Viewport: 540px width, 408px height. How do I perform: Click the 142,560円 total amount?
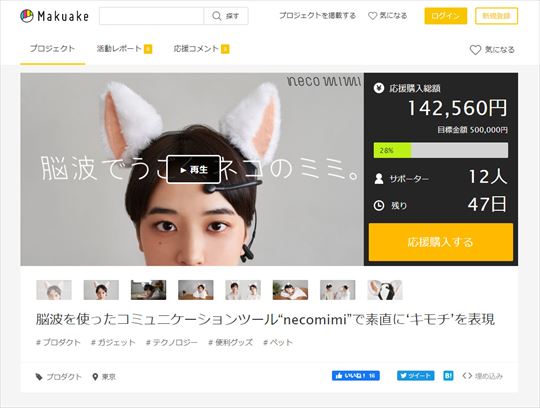click(x=458, y=108)
